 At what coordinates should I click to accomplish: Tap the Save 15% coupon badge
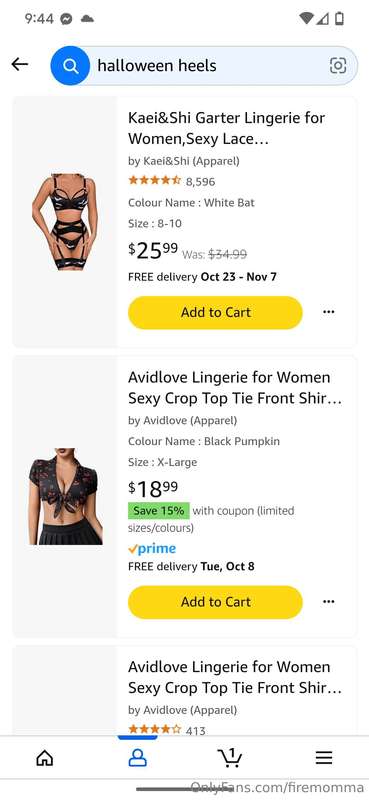(159, 511)
